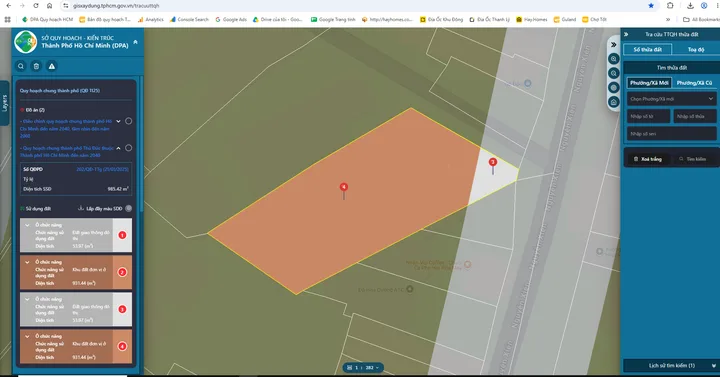Open the Layers side tab
This screenshot has height=377, width=720.
click(5, 103)
